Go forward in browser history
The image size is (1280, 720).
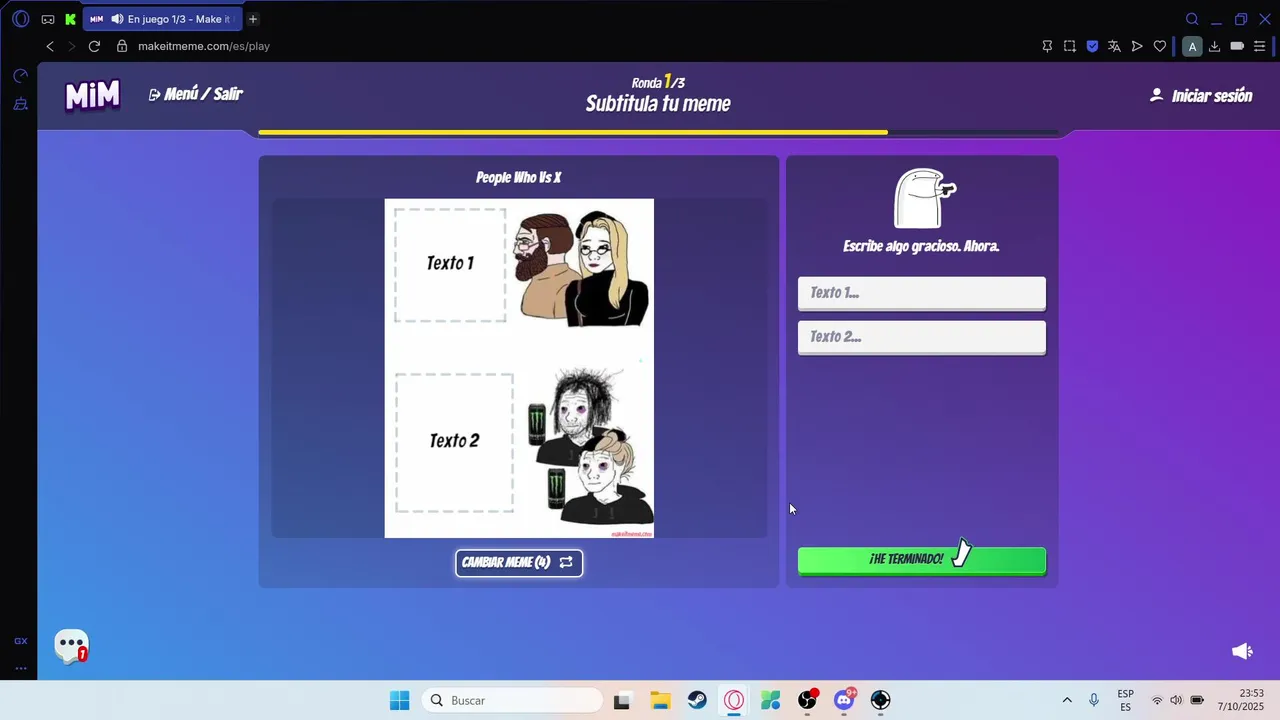pyautogui.click(x=71, y=46)
